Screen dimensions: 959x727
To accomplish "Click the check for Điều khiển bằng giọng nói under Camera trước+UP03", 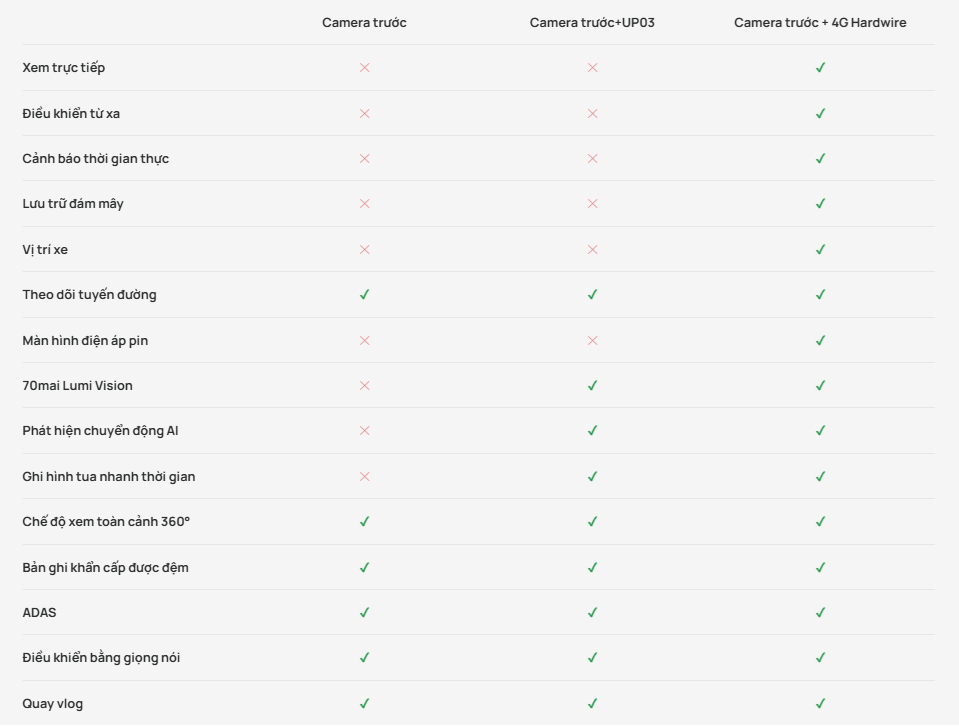I will pos(593,658).
